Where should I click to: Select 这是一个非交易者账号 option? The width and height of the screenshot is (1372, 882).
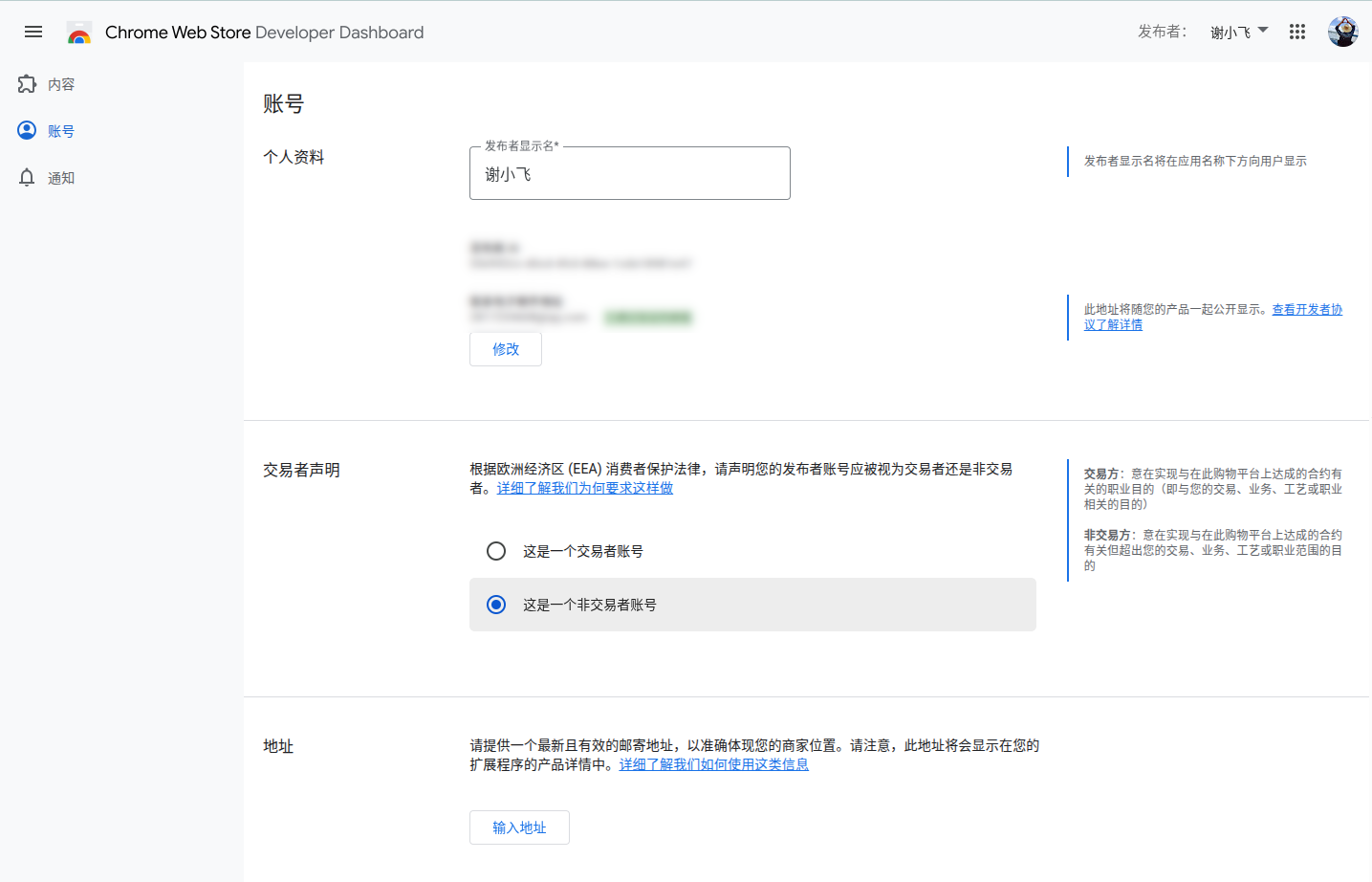click(x=496, y=605)
